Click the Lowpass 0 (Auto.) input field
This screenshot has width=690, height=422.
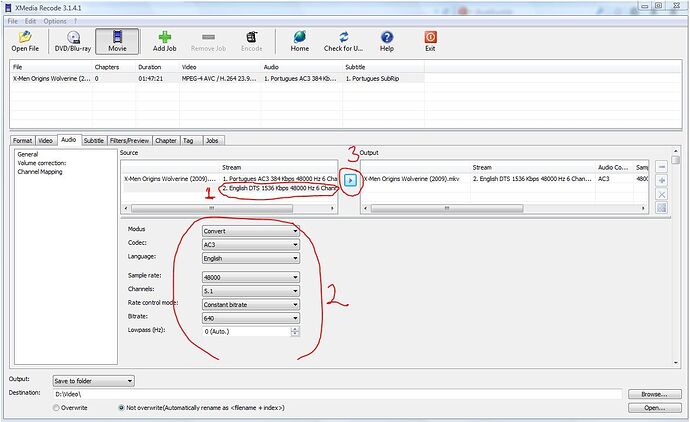point(246,332)
